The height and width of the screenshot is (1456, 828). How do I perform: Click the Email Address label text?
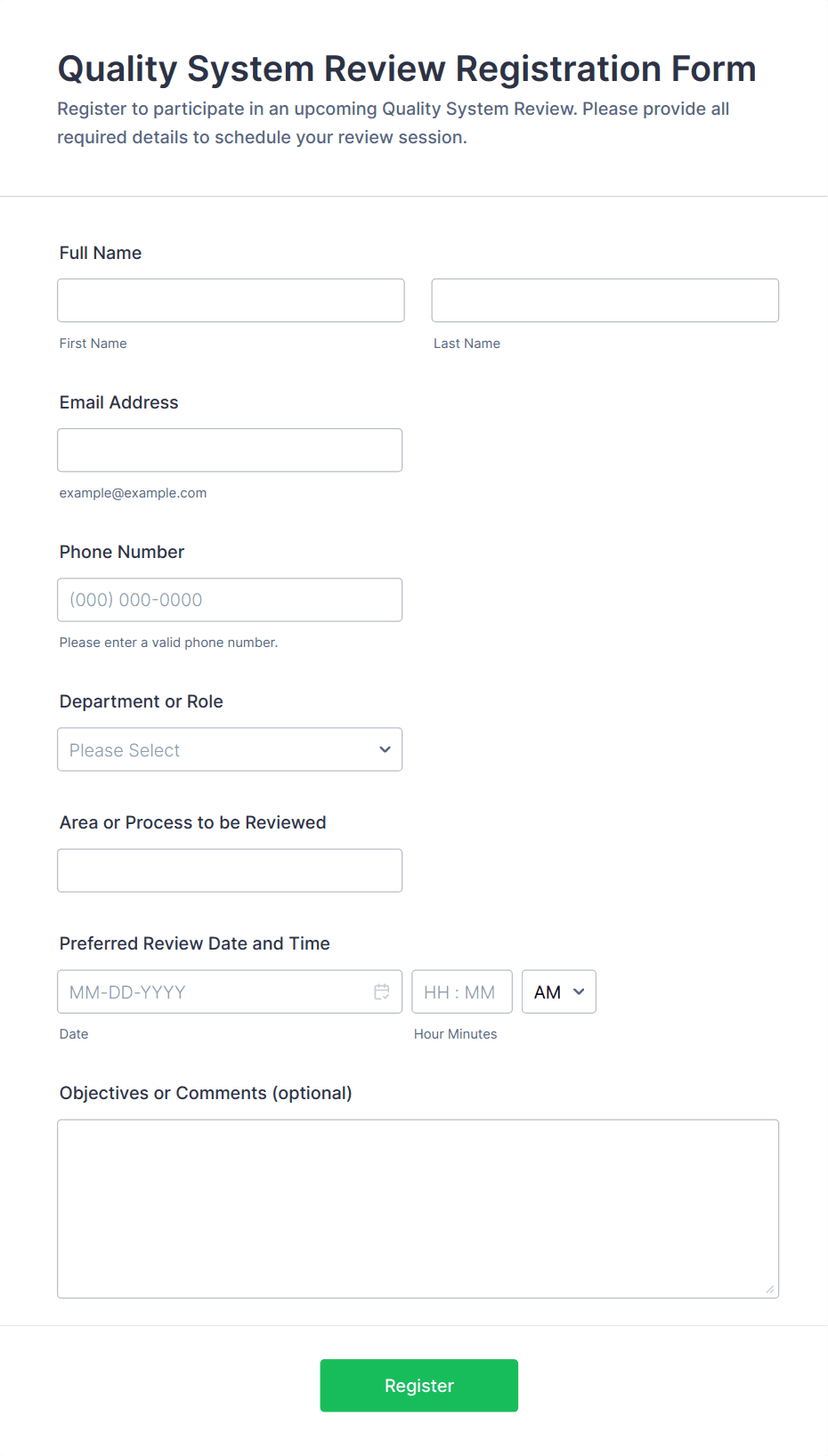[x=118, y=402]
